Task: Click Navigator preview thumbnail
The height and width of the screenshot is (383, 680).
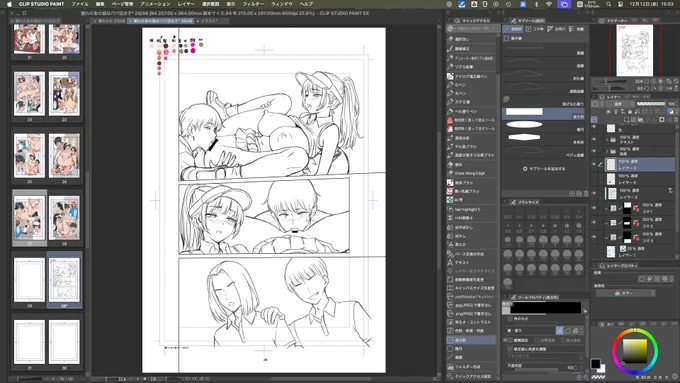Action: pyautogui.click(x=635, y=50)
